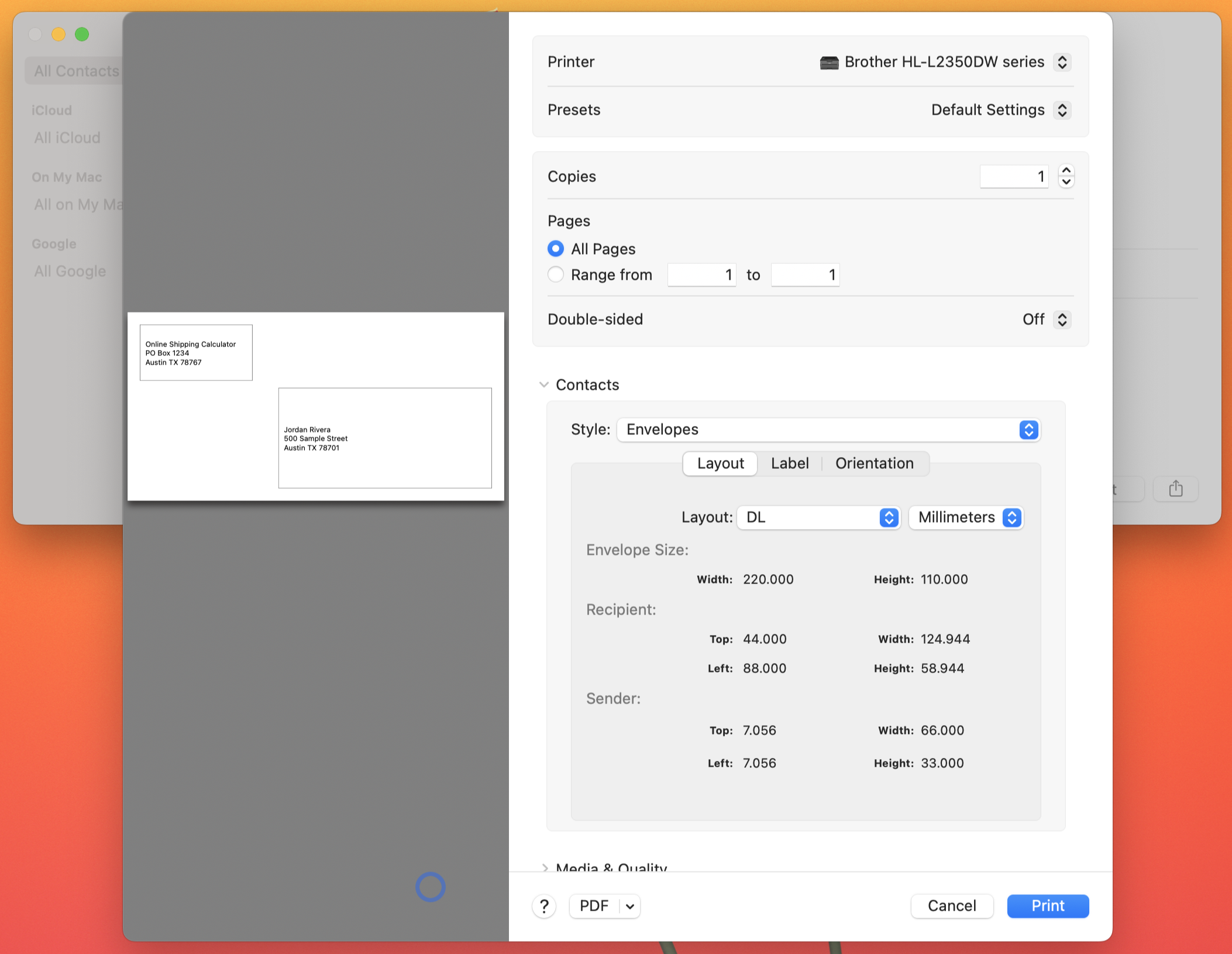Open print dialog help
1232x954 pixels.
(x=544, y=906)
